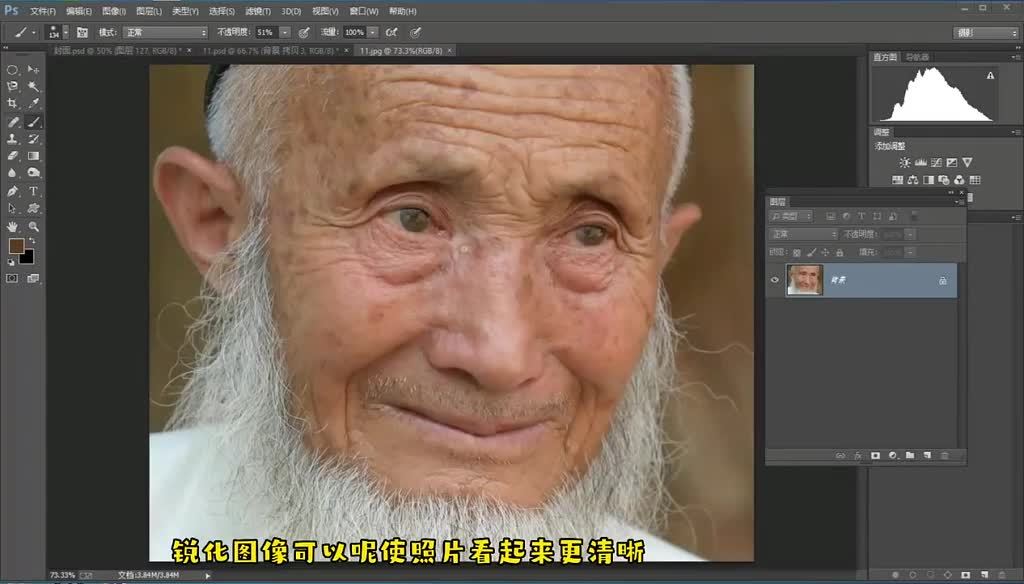Select the Pen tool
The image size is (1024, 584).
point(12,190)
